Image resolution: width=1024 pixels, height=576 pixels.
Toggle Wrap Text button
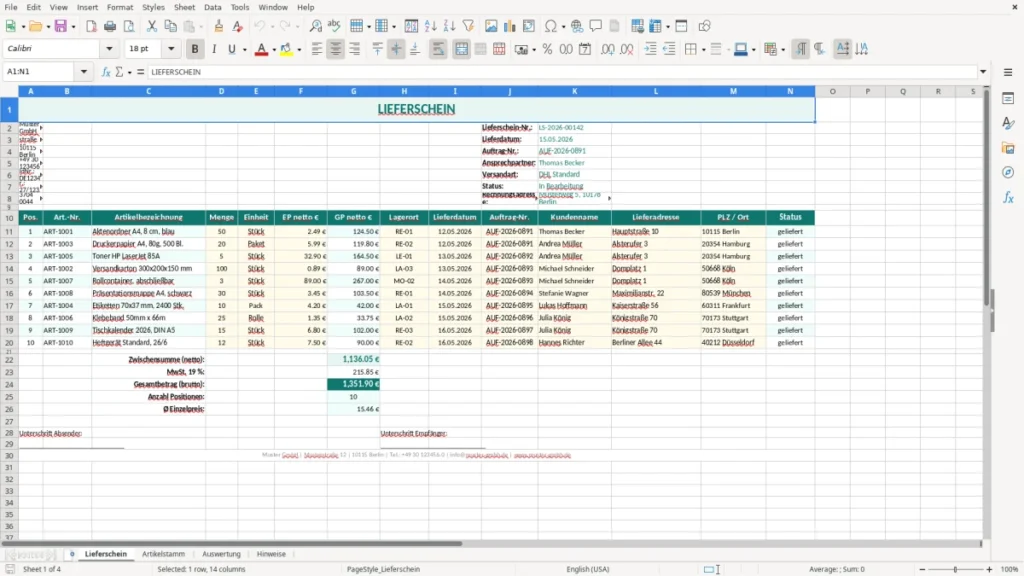(x=438, y=49)
